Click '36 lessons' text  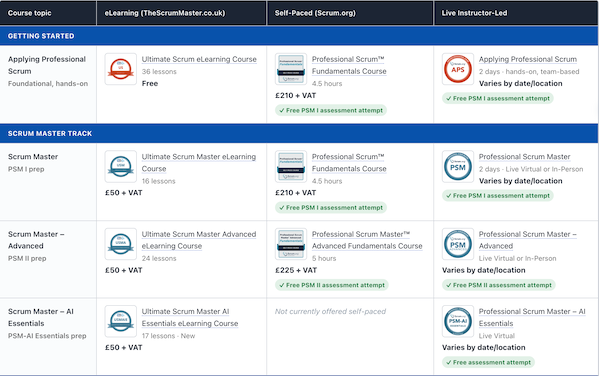pyautogui.click(x=159, y=71)
